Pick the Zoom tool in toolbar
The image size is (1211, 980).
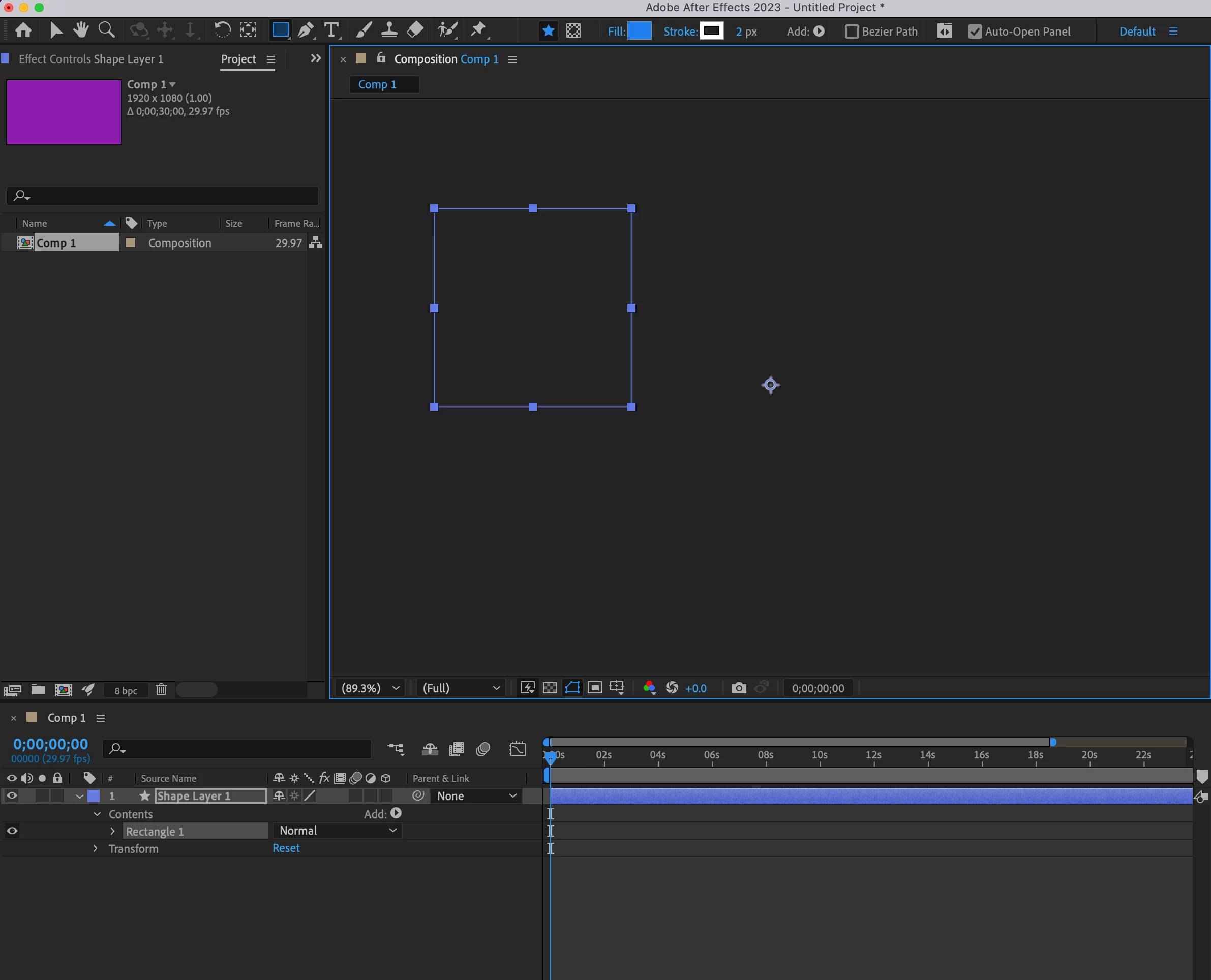106,30
